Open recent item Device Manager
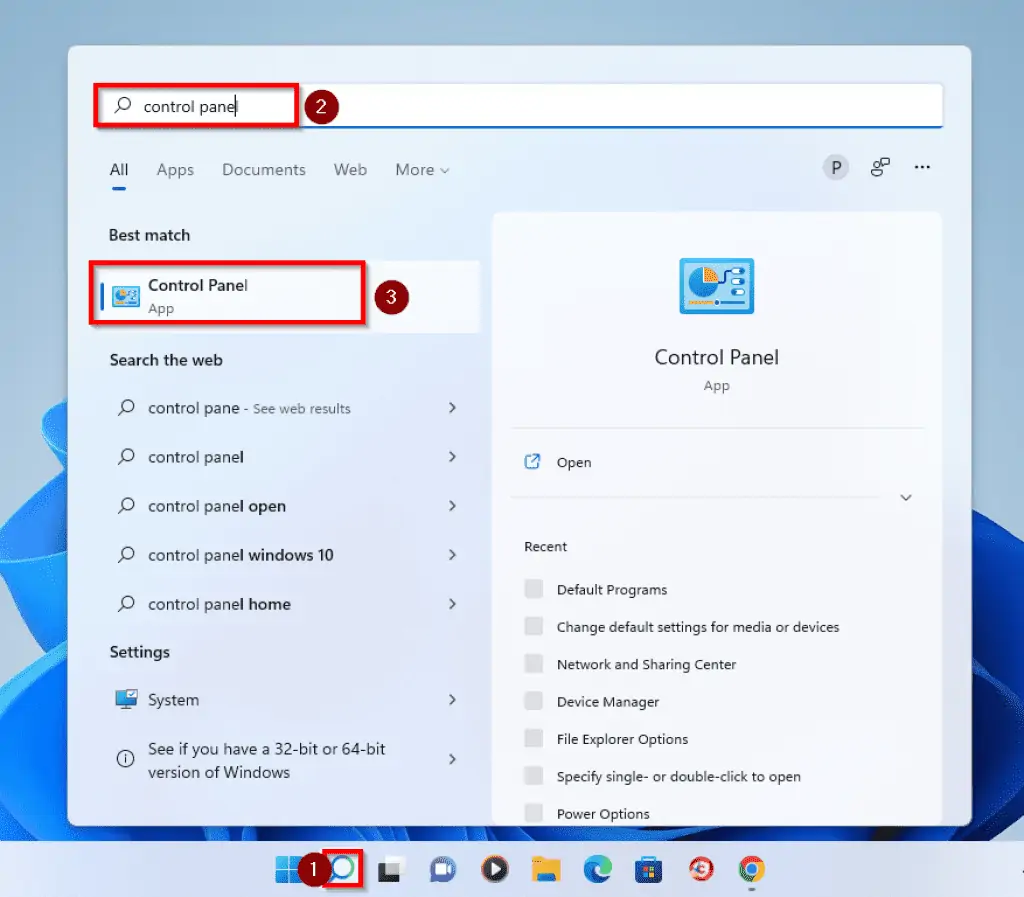Viewport: 1024px width, 897px height. (607, 702)
